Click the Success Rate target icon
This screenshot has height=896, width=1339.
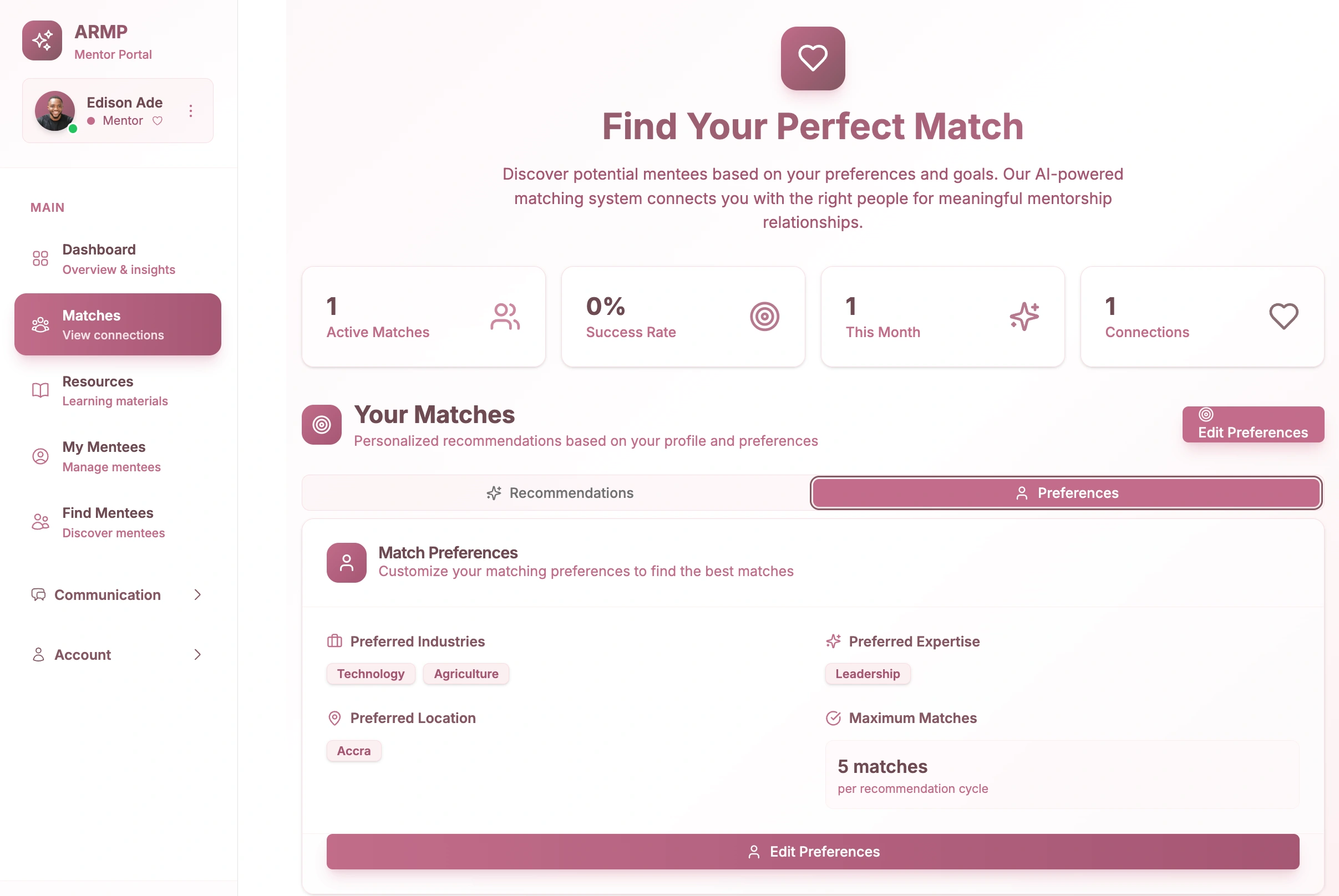(x=764, y=317)
